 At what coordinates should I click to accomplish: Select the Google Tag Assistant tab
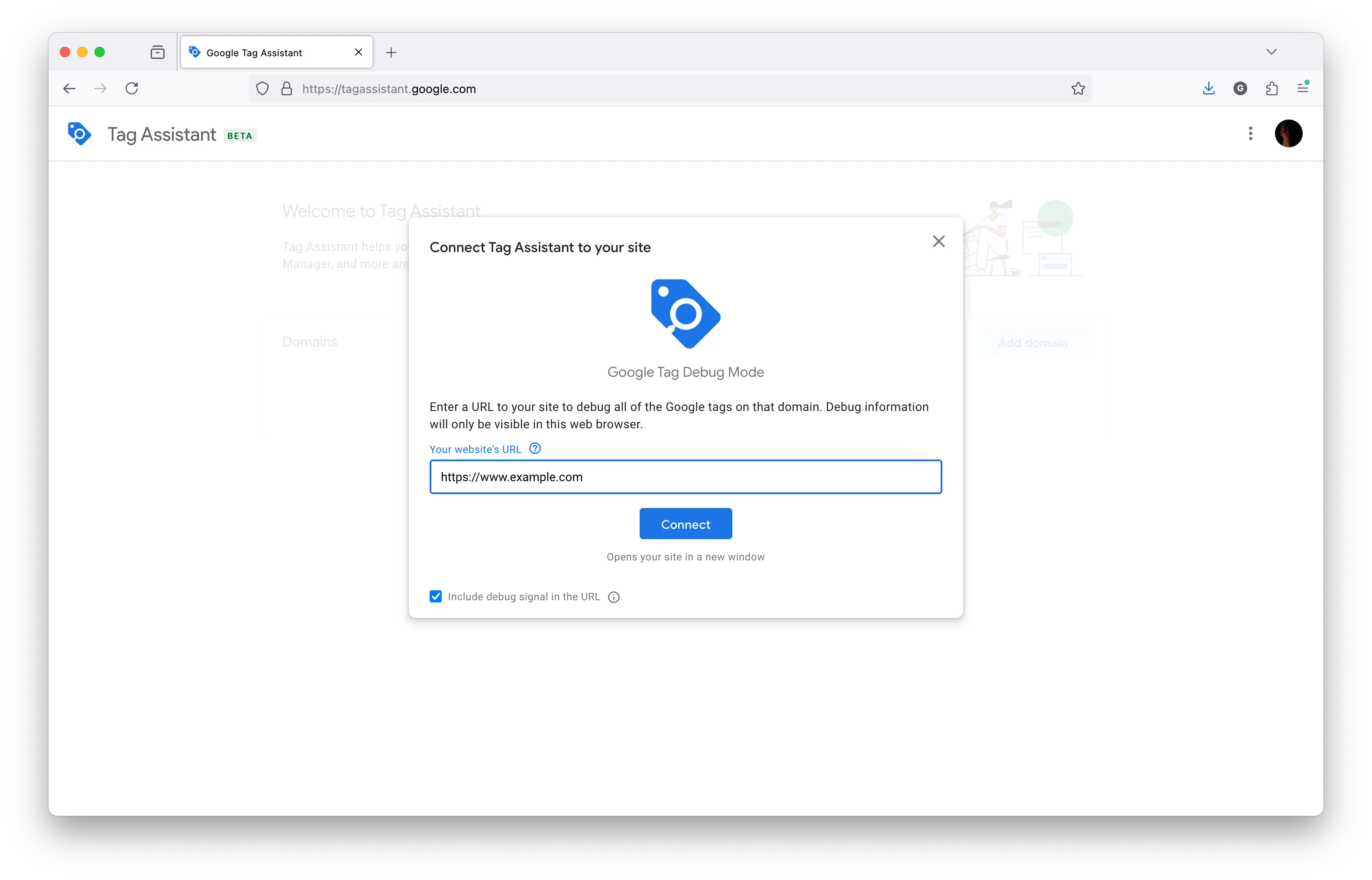[277, 52]
